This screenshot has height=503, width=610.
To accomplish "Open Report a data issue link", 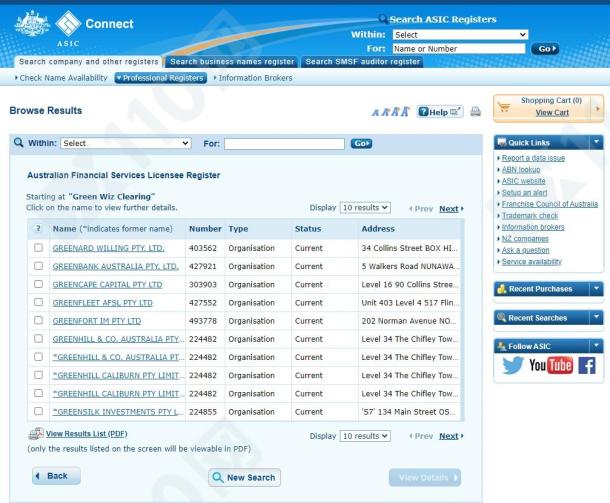I will [x=533, y=158].
